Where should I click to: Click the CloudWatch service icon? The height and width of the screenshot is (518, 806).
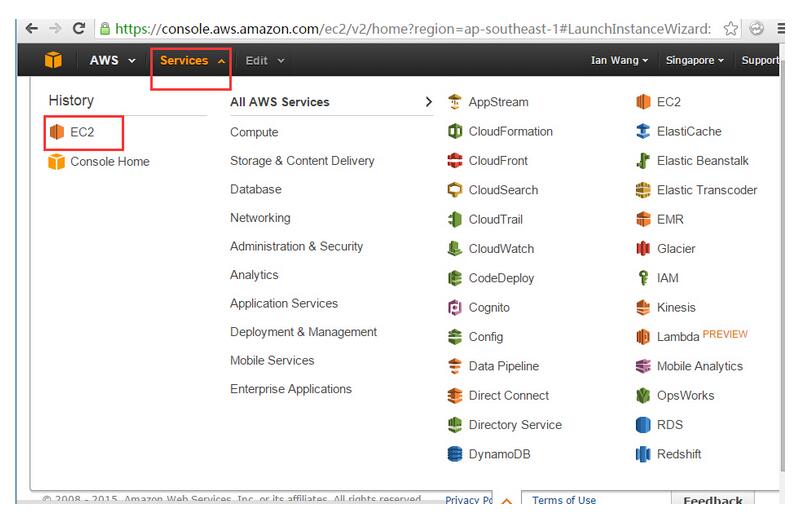(454, 249)
